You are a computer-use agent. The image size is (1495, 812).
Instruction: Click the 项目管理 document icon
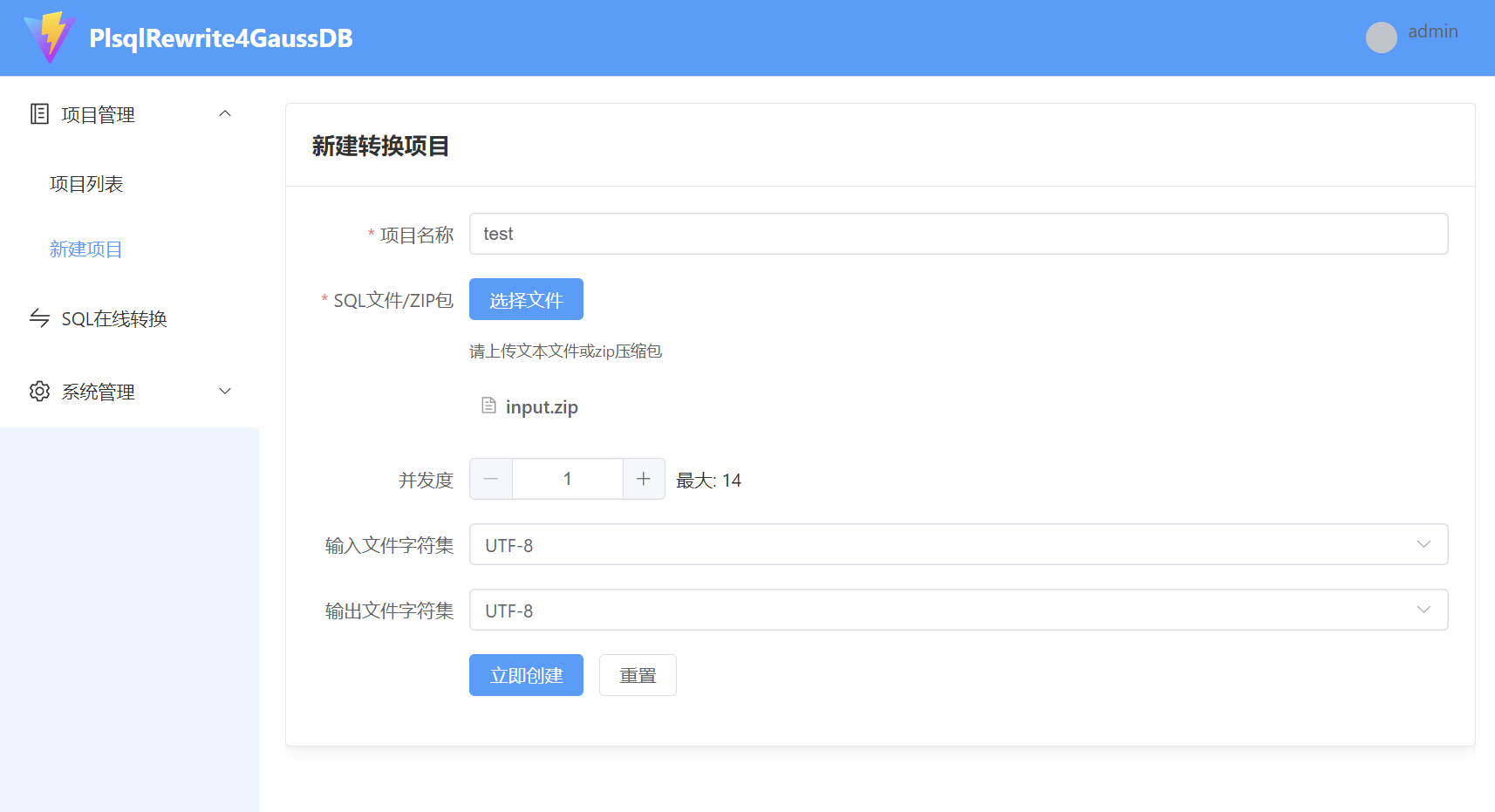tap(39, 113)
